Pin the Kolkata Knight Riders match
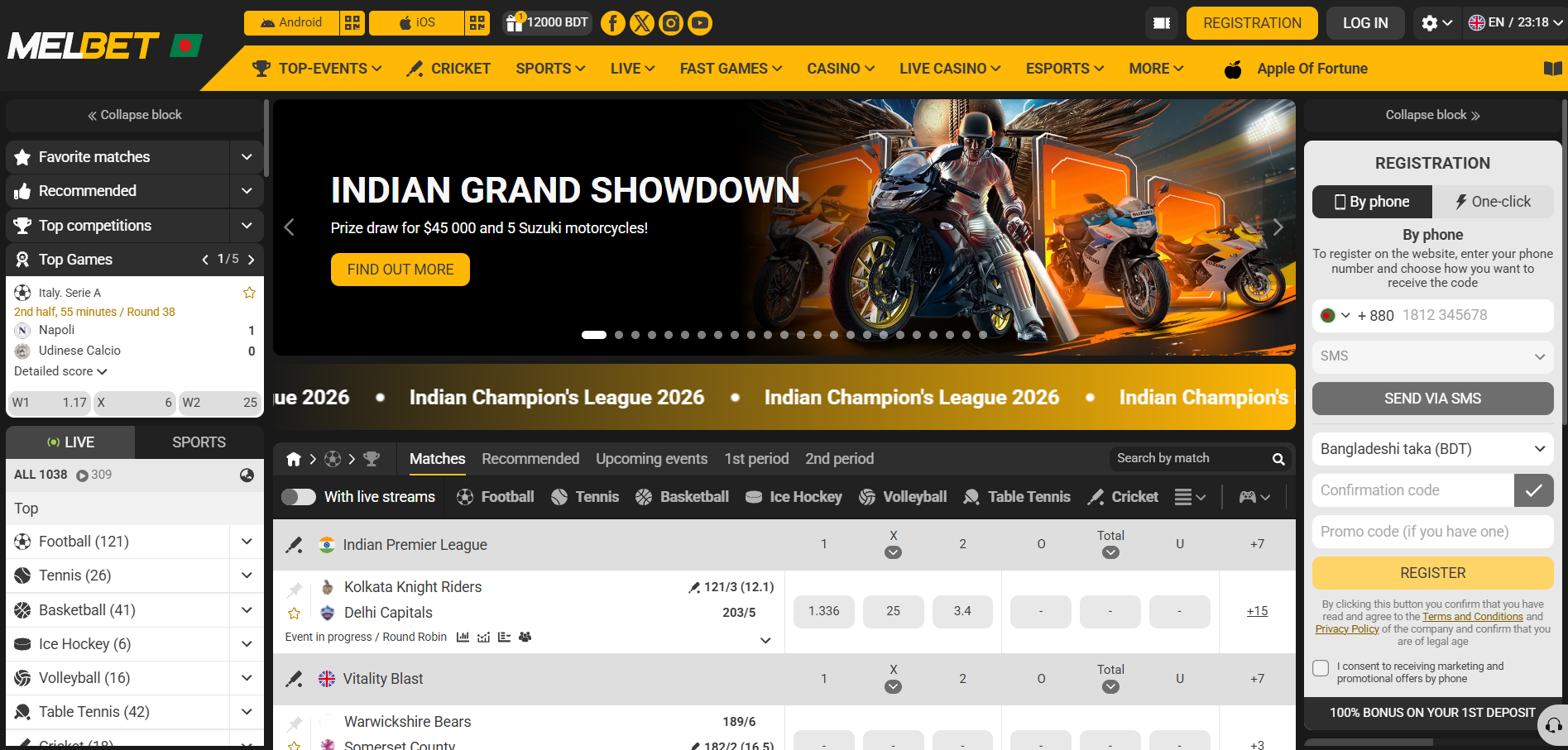This screenshot has height=750, width=1568. pos(295,590)
